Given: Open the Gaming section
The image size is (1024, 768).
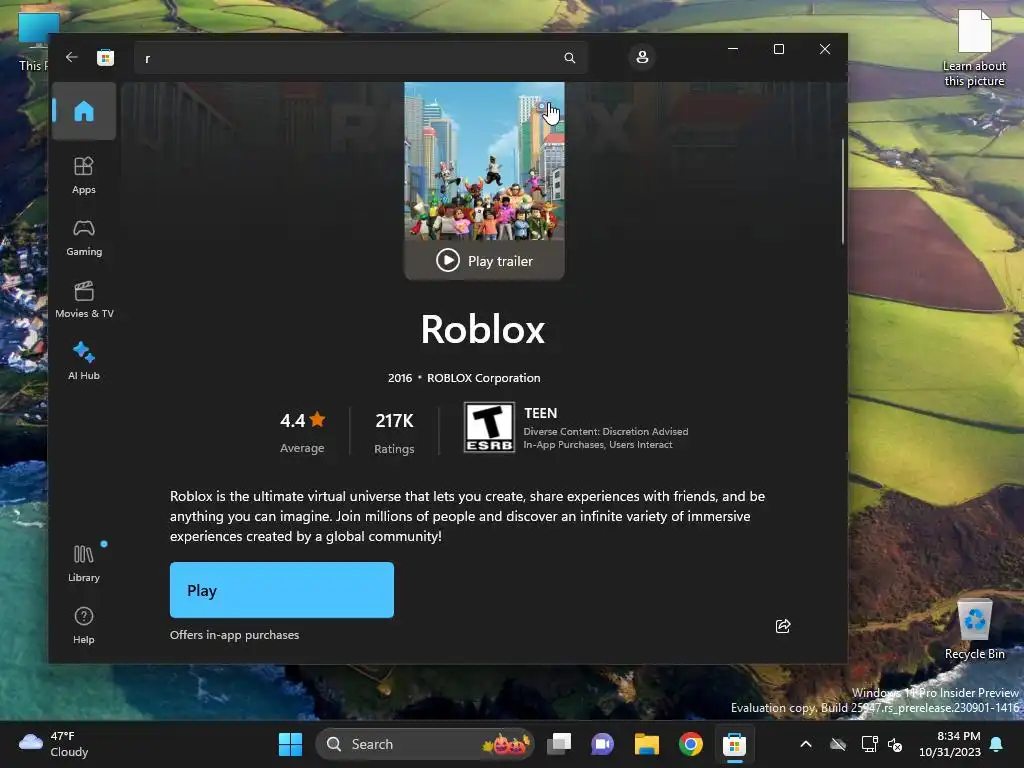Looking at the screenshot, I should (84, 238).
